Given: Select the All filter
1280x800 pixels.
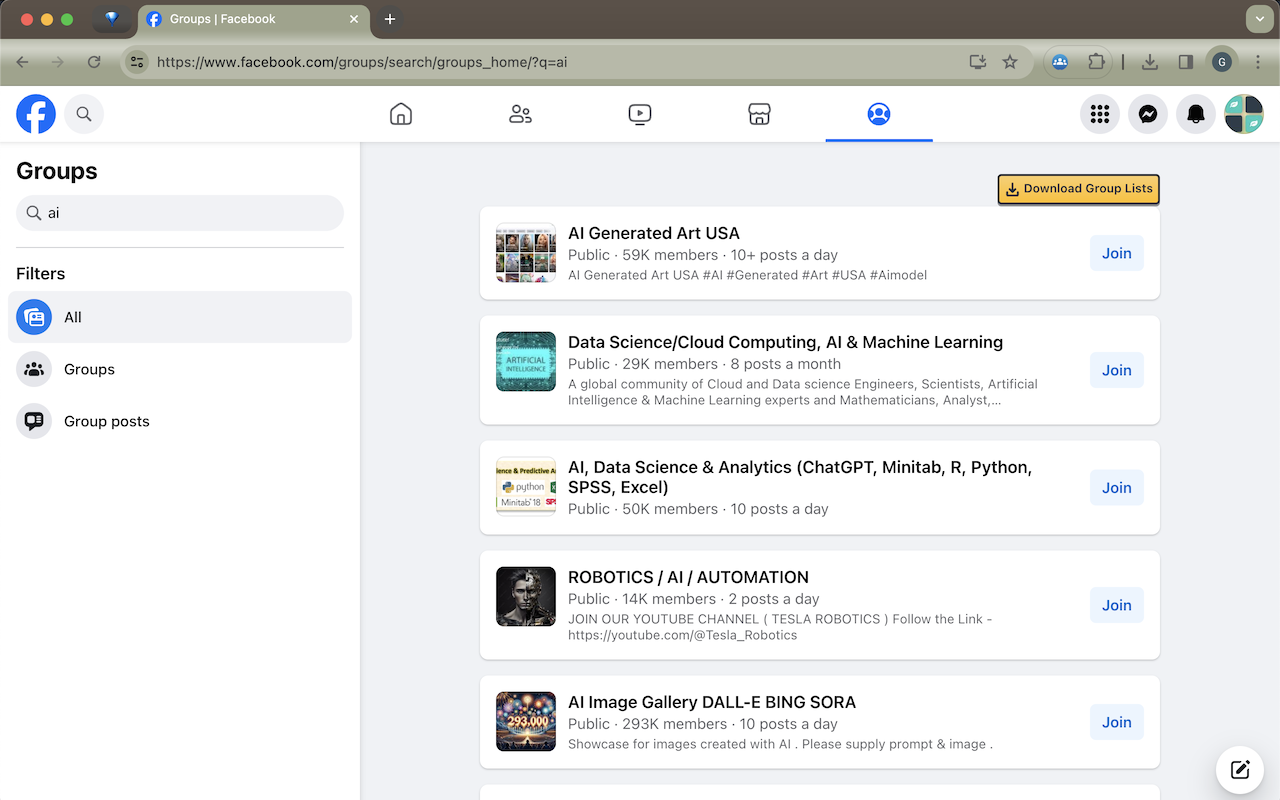Looking at the screenshot, I should 180,317.
